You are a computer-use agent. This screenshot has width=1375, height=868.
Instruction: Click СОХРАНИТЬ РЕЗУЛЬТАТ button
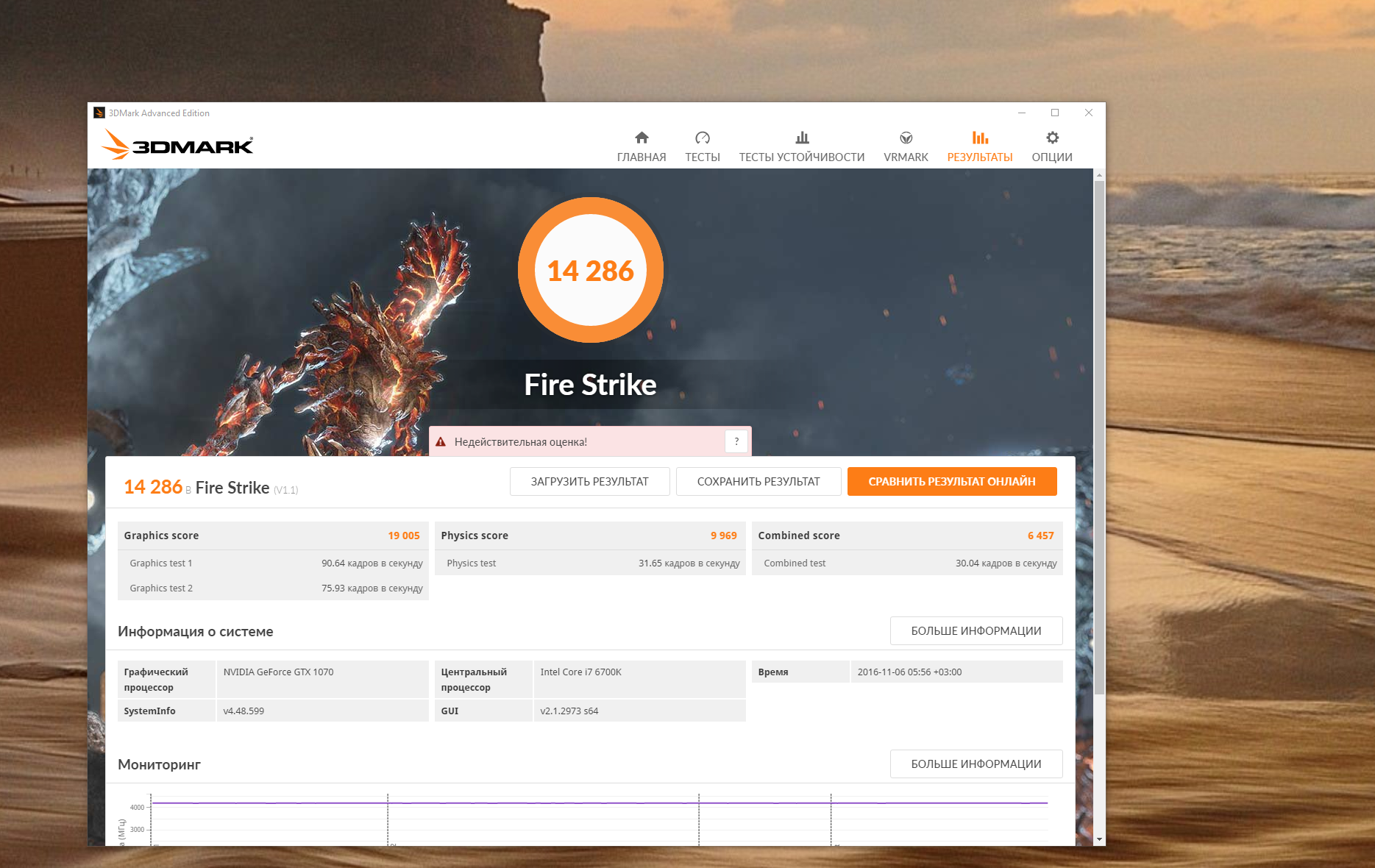[758, 482]
